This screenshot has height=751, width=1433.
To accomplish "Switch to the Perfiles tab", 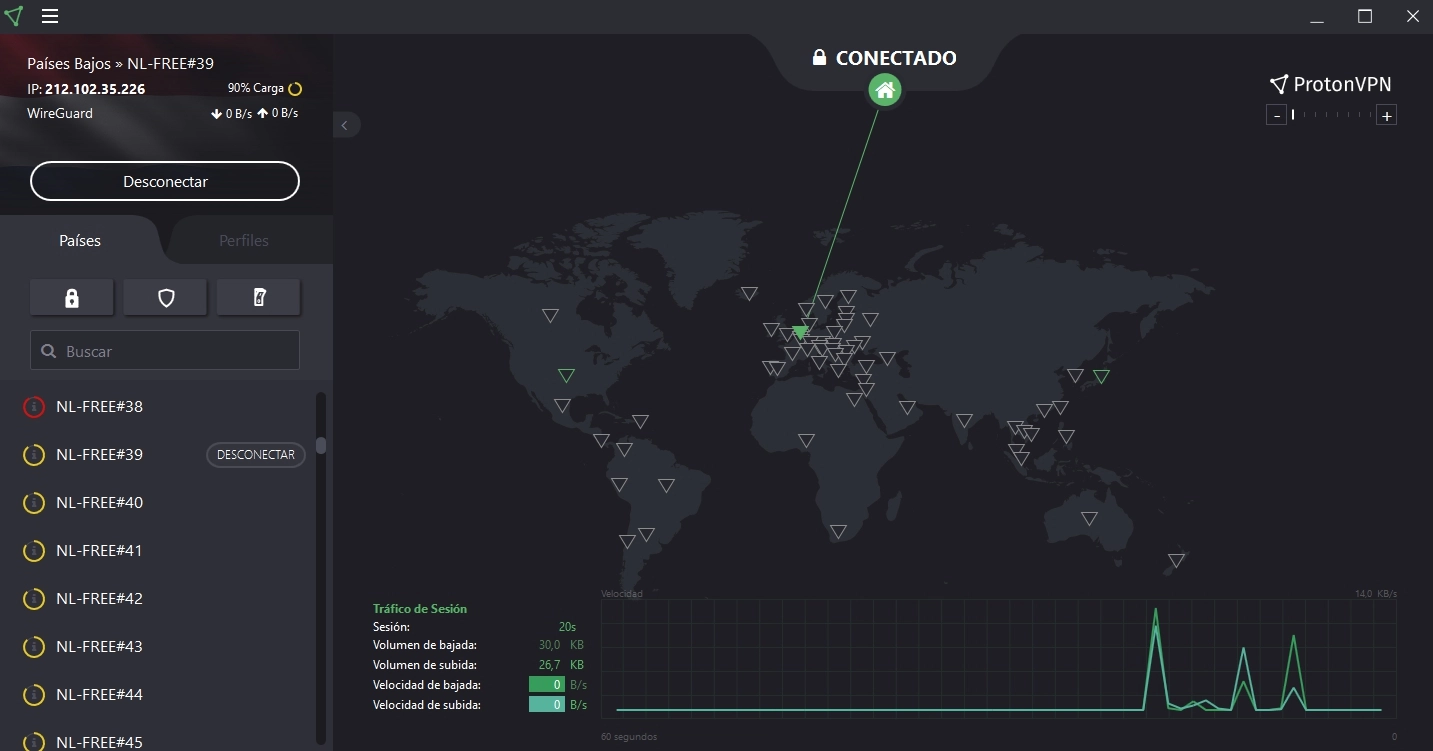I will (x=245, y=240).
